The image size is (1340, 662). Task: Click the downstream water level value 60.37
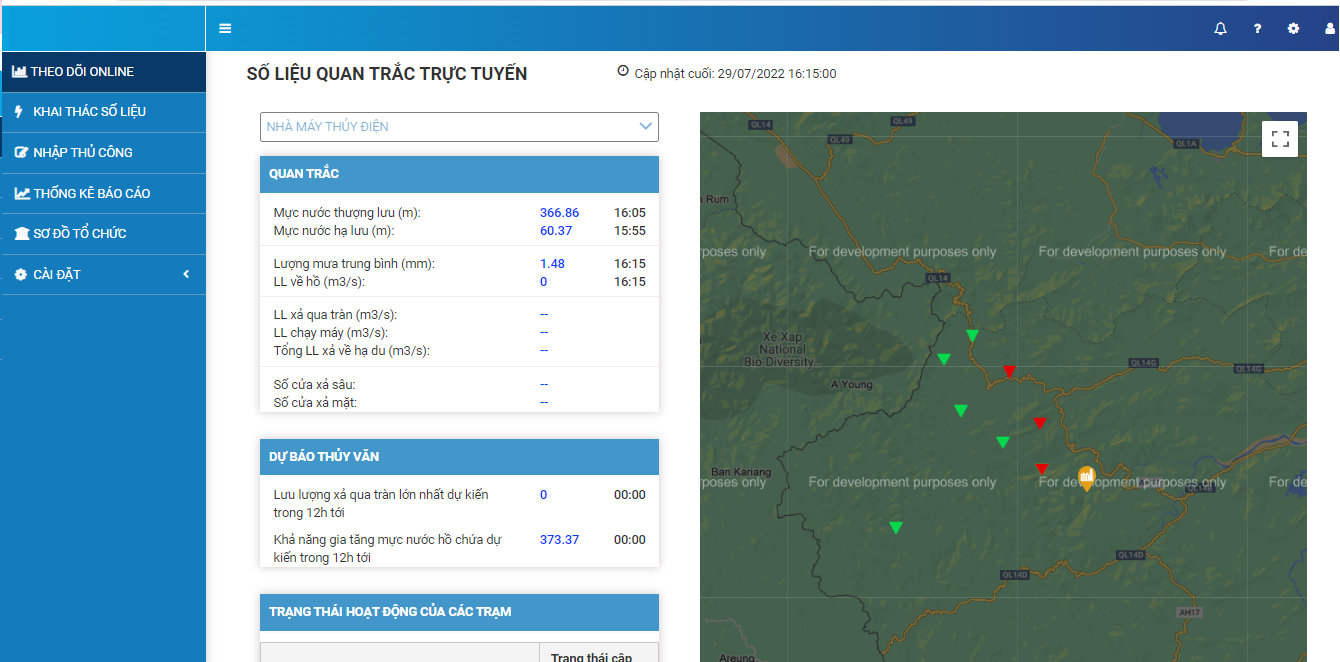pos(556,231)
